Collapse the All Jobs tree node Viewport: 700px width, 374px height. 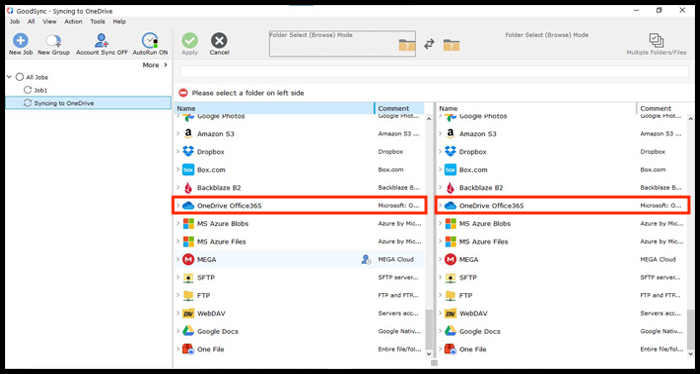tap(9, 77)
